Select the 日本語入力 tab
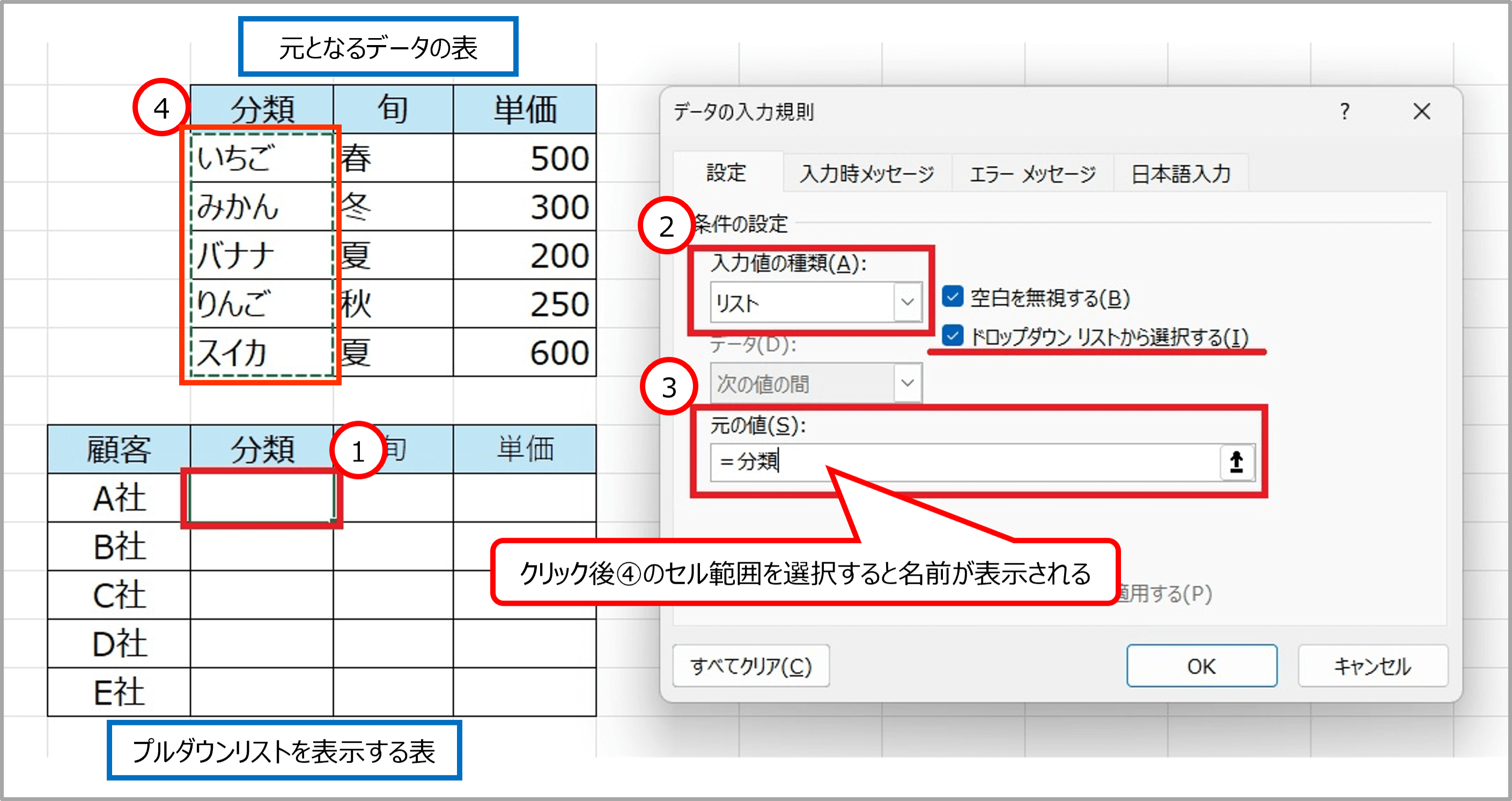 (1181, 174)
